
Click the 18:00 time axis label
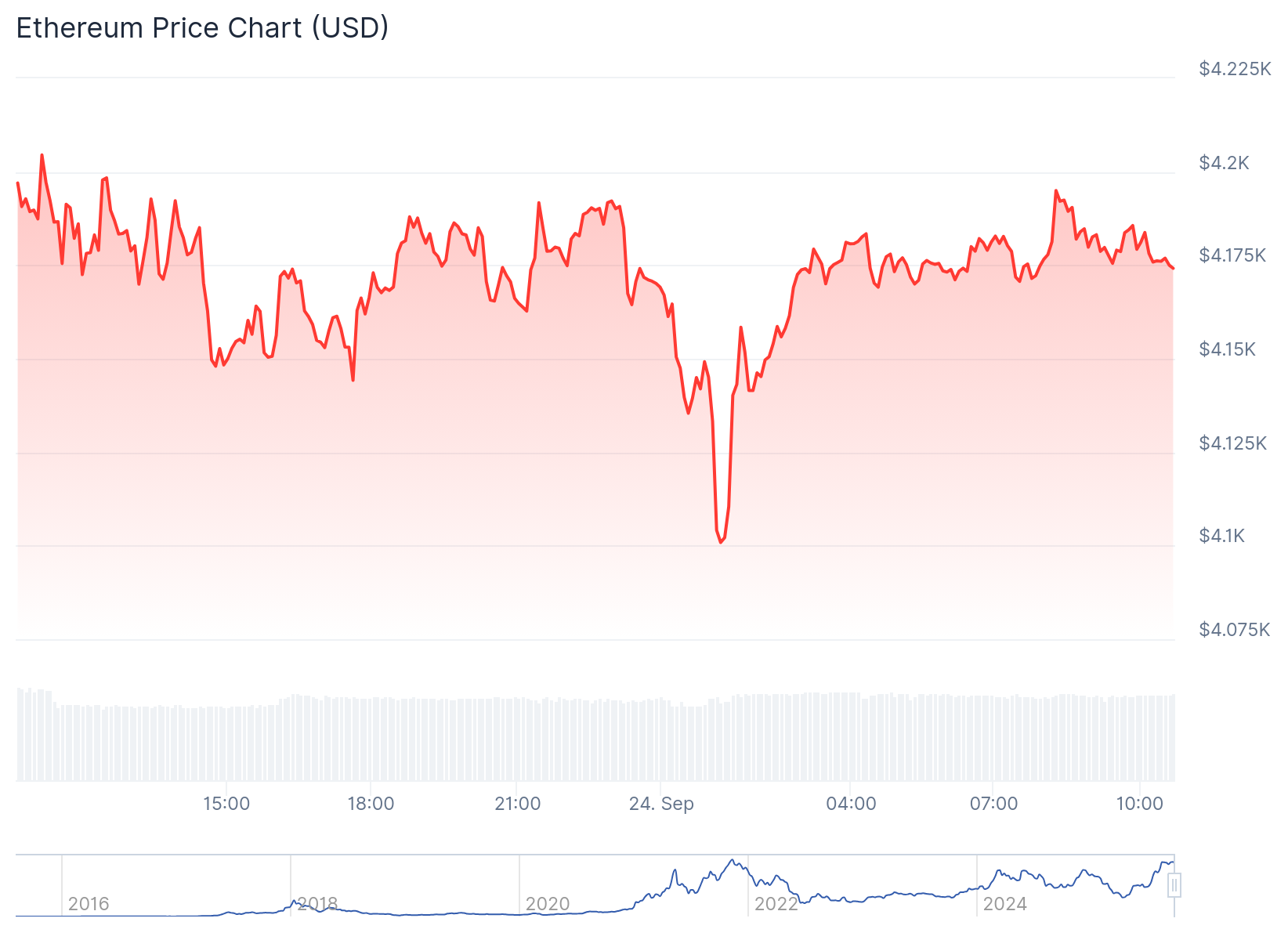[x=371, y=804]
